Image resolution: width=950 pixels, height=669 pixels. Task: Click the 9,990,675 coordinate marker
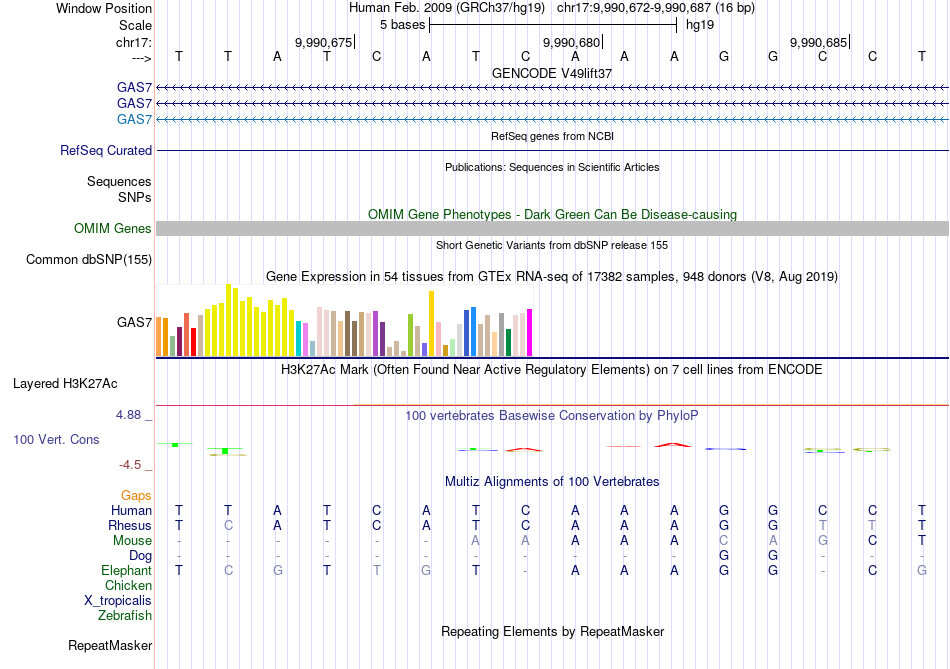click(x=324, y=42)
